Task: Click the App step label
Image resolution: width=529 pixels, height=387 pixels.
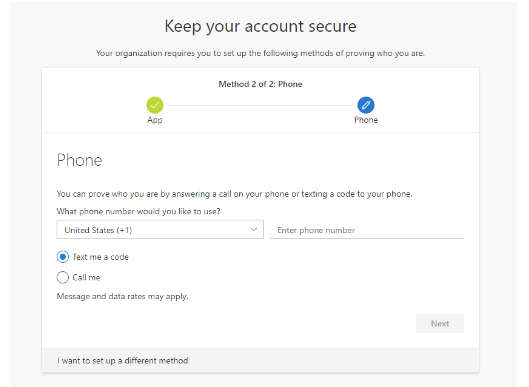Action: pyautogui.click(x=155, y=120)
